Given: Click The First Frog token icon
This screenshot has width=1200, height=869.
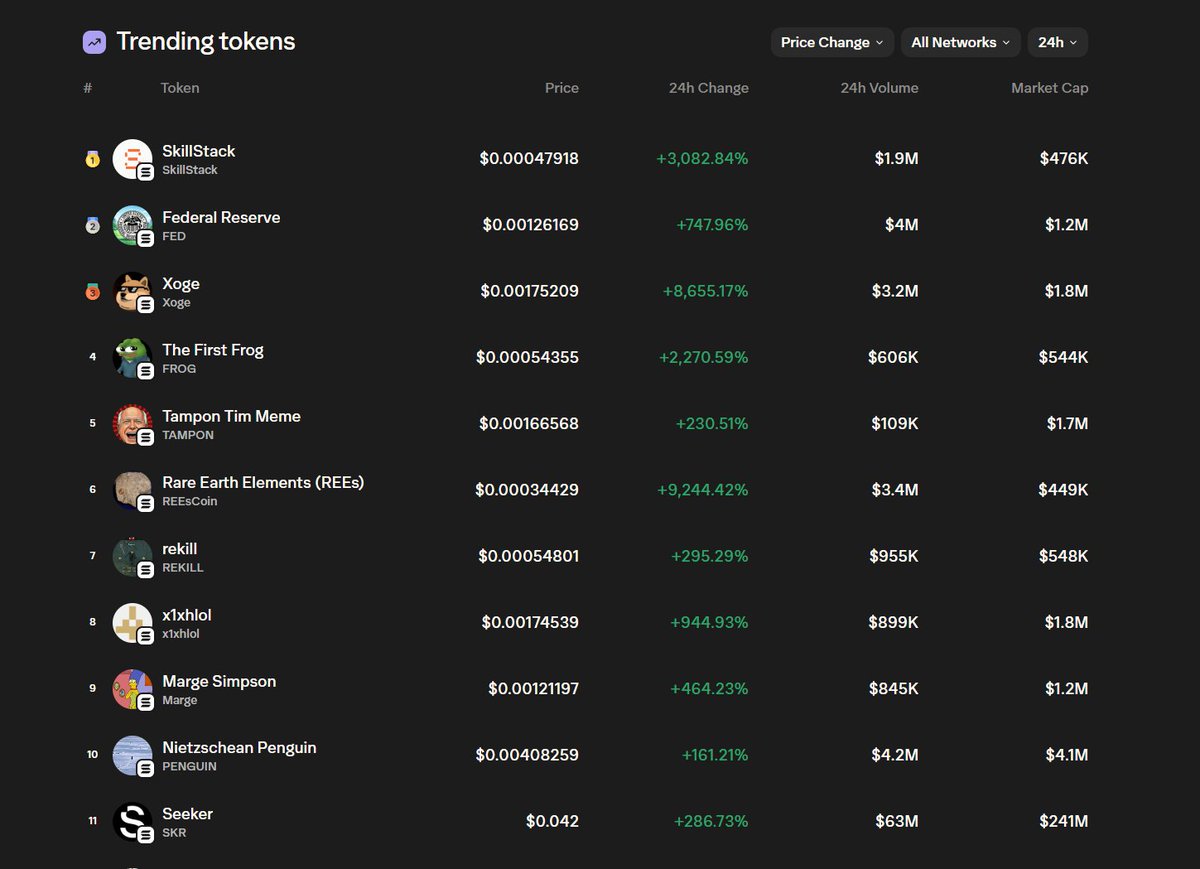Looking at the screenshot, I should (x=133, y=357).
